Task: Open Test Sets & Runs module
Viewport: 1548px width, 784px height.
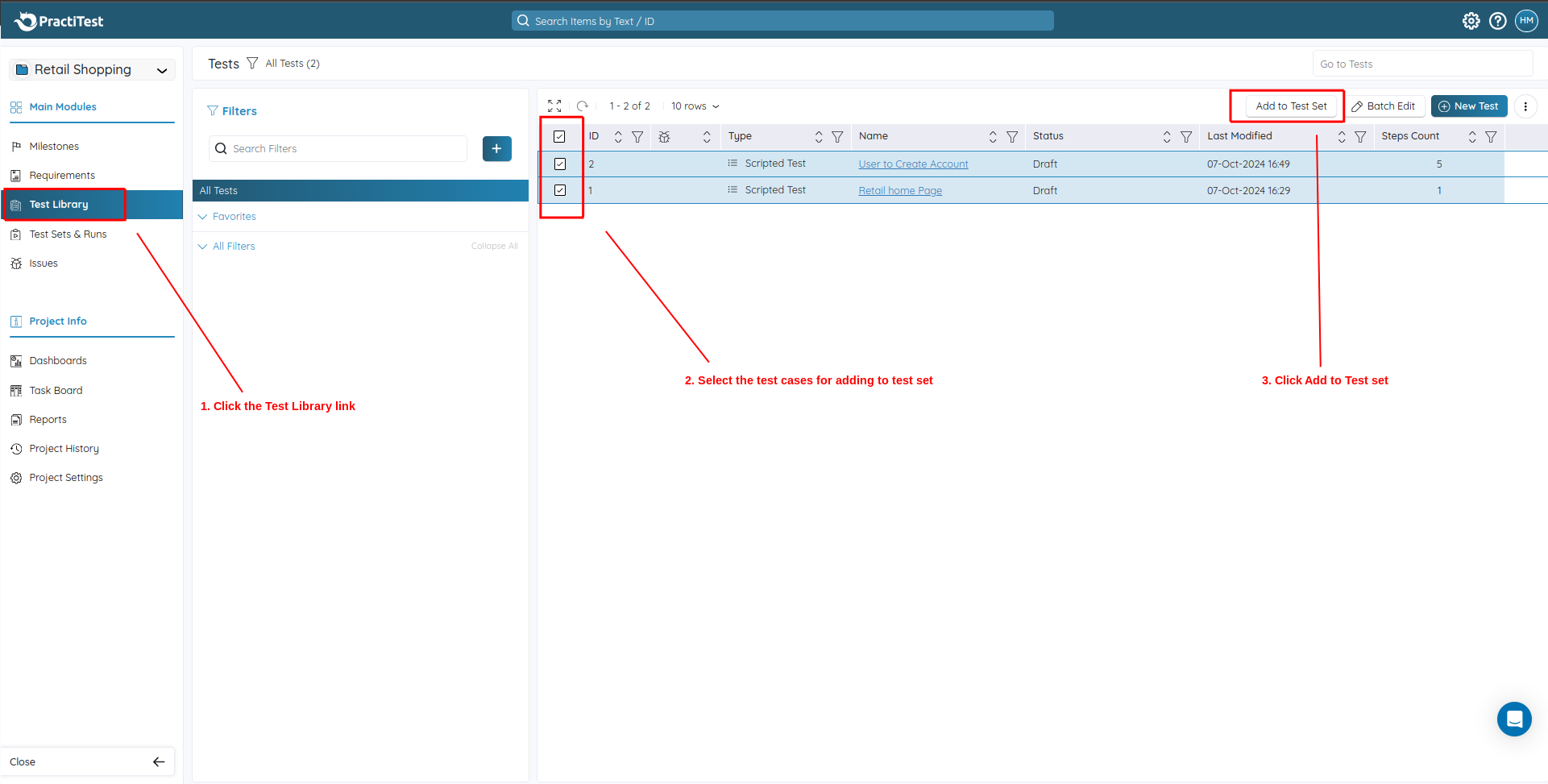Action: click(x=68, y=234)
